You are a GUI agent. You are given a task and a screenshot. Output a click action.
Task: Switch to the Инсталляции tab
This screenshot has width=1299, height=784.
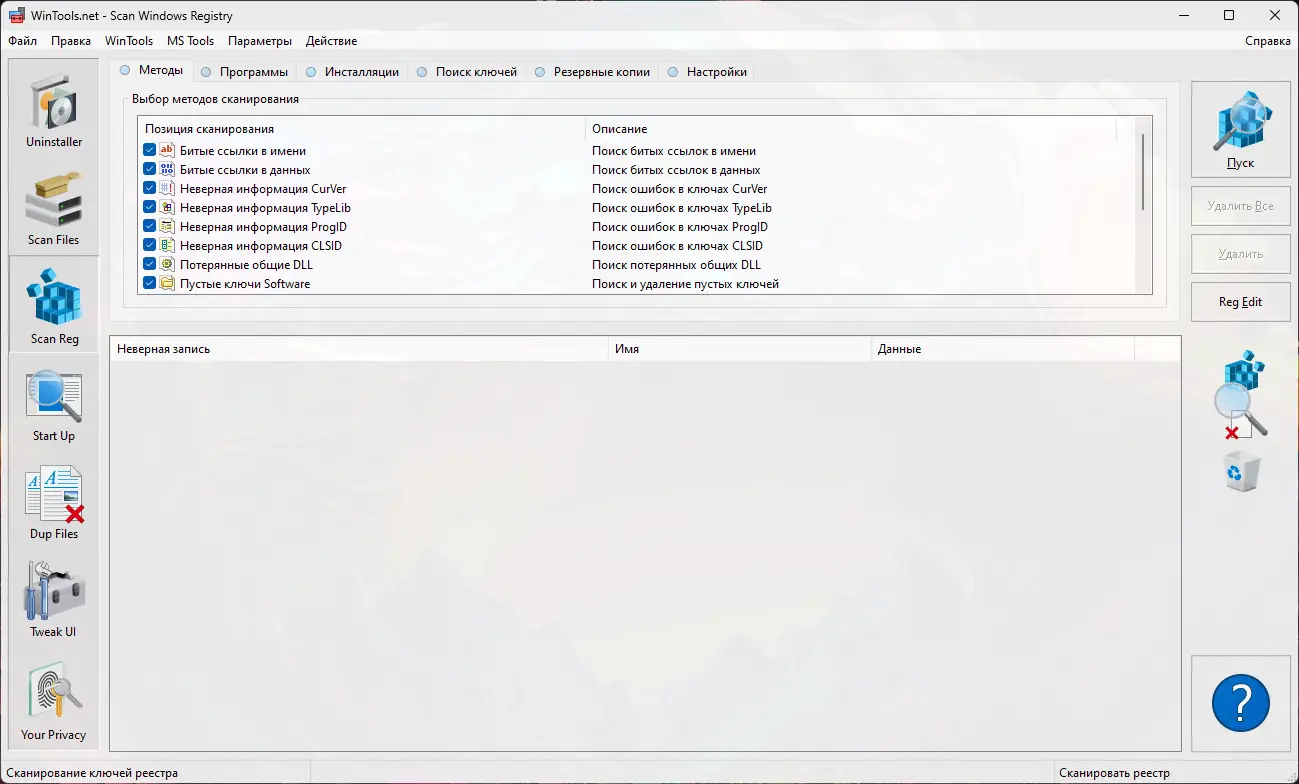(x=353, y=72)
